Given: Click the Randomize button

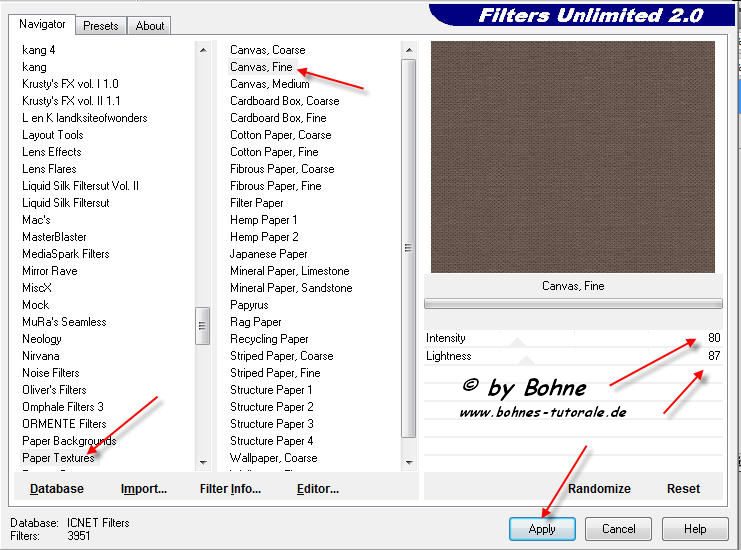Looking at the screenshot, I should pos(599,489).
